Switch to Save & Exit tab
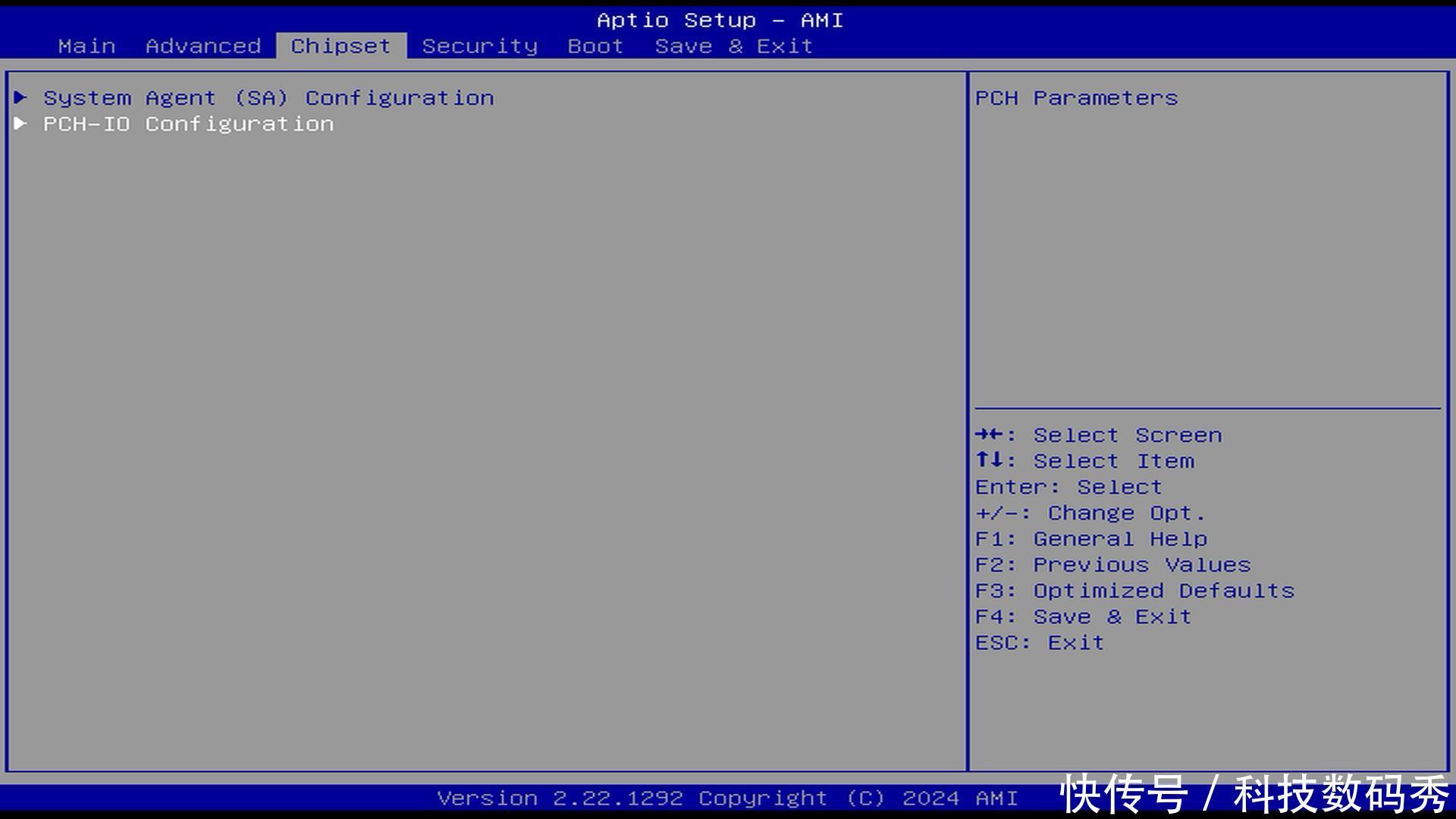 pyautogui.click(x=733, y=46)
